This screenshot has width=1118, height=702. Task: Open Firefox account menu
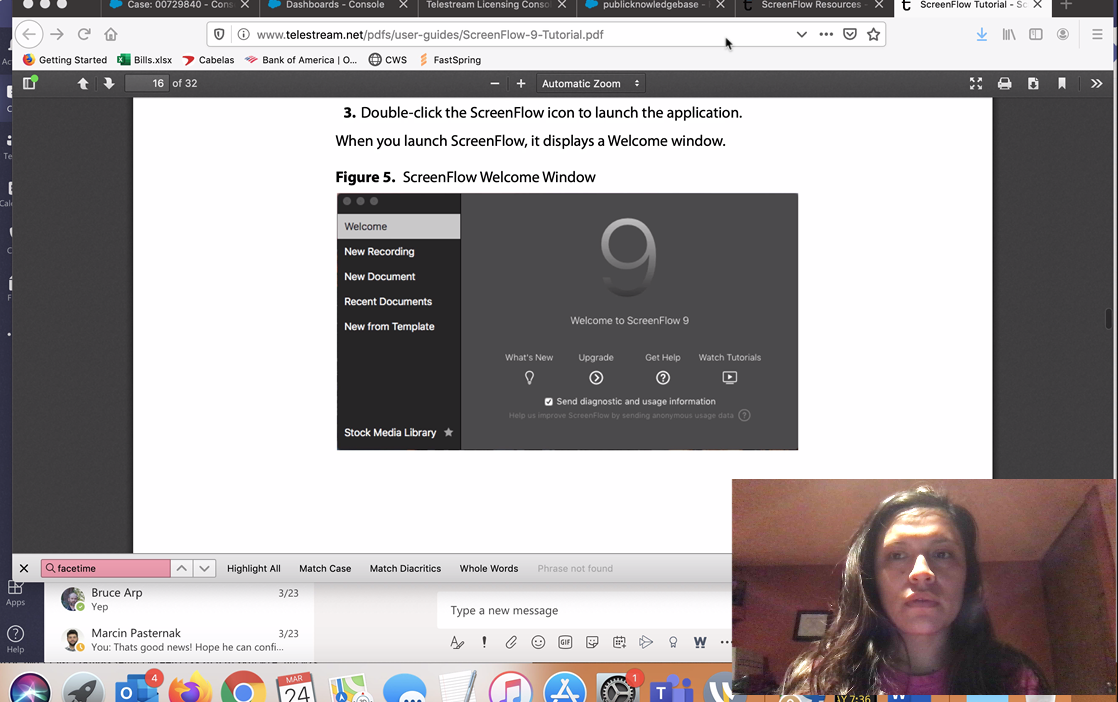point(1063,34)
